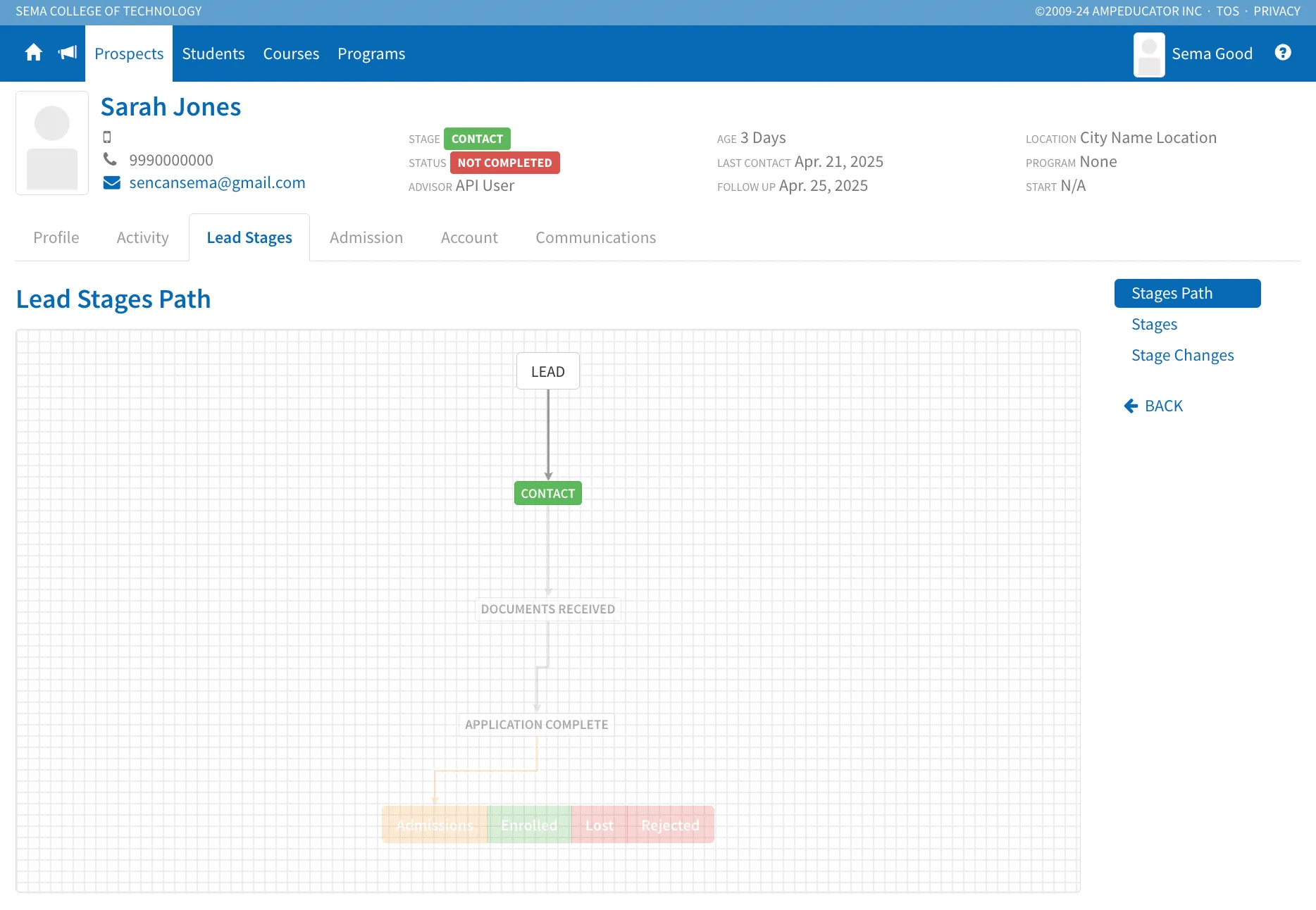Click the phone handset icon
Viewport: 1316px width, 910px height.
point(110,159)
